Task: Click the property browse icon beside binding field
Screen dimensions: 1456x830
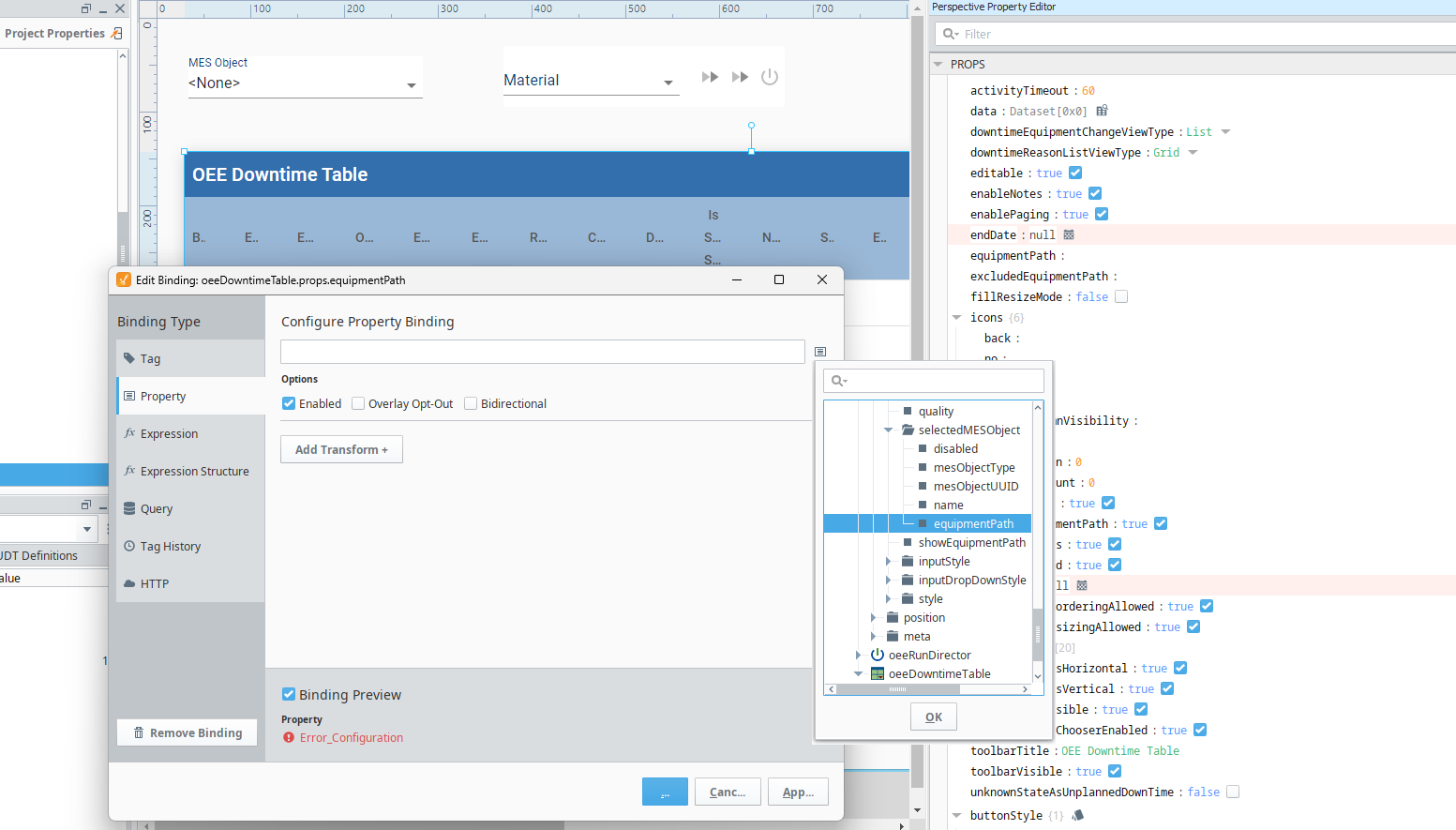Action: pos(820,352)
